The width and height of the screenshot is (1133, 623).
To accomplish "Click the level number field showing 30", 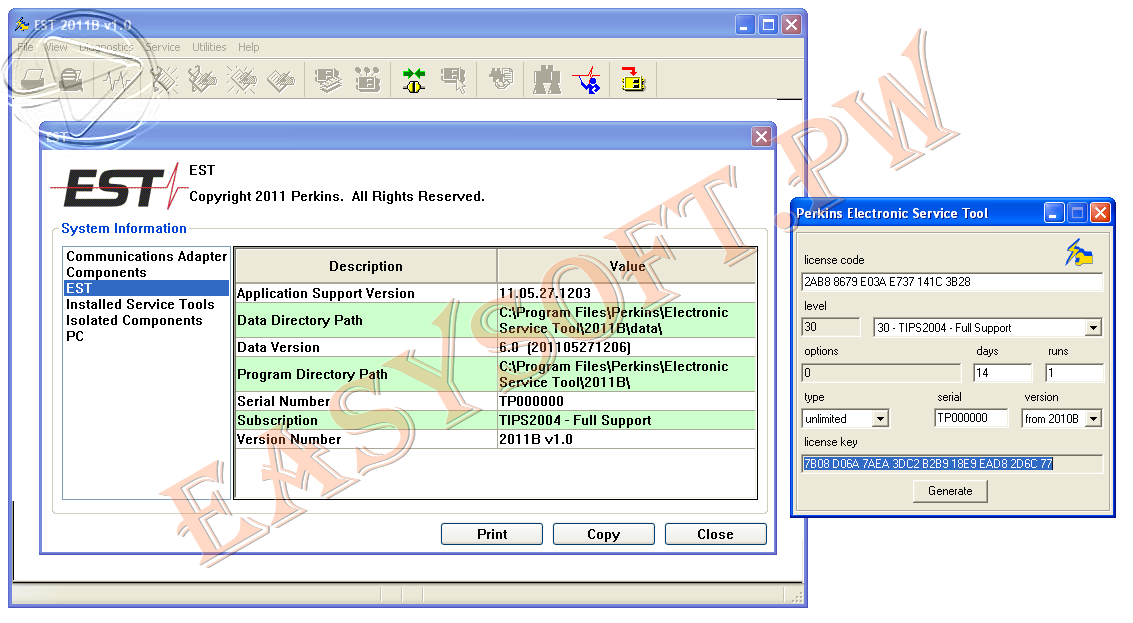I will point(831,327).
